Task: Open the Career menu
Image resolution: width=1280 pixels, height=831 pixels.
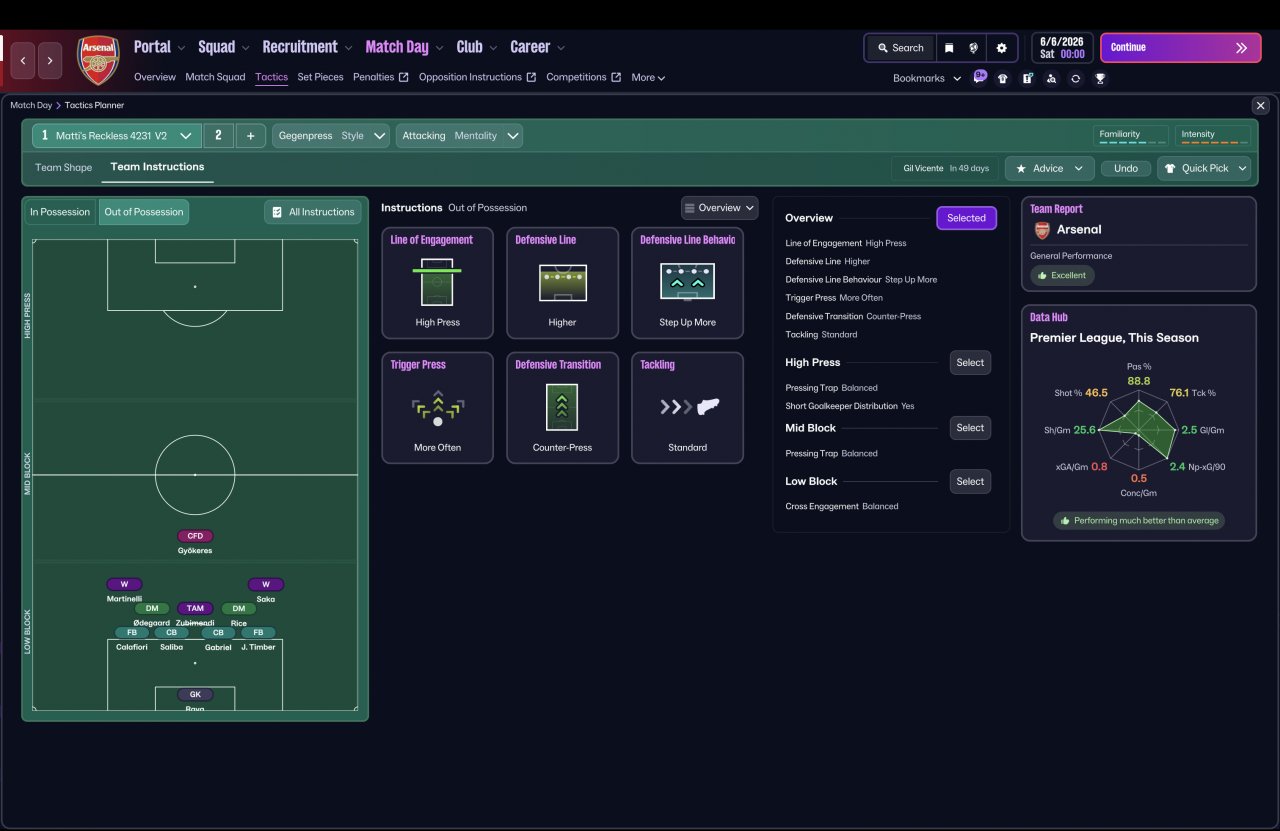Action: [x=537, y=47]
